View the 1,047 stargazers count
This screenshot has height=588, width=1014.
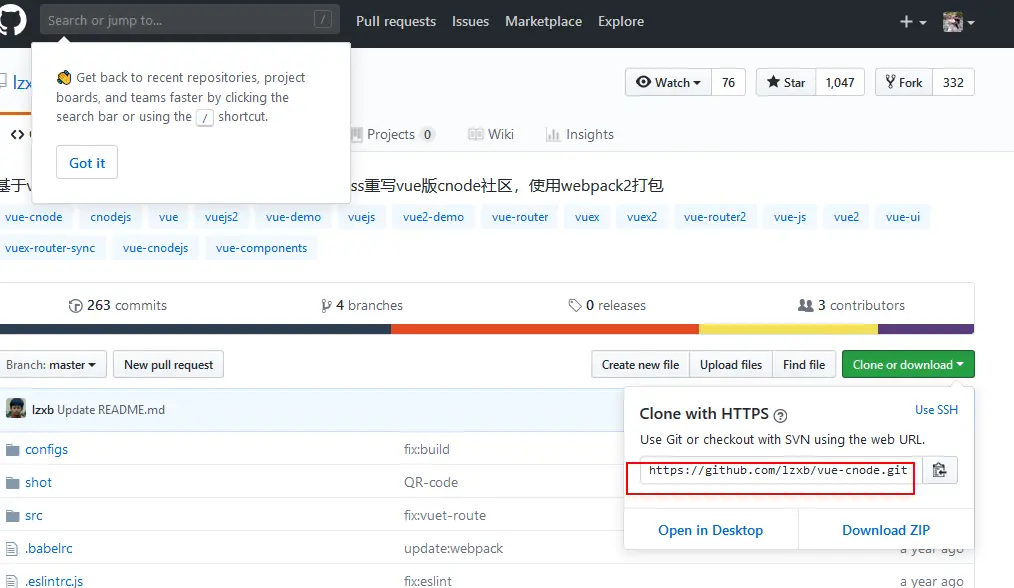tap(839, 82)
